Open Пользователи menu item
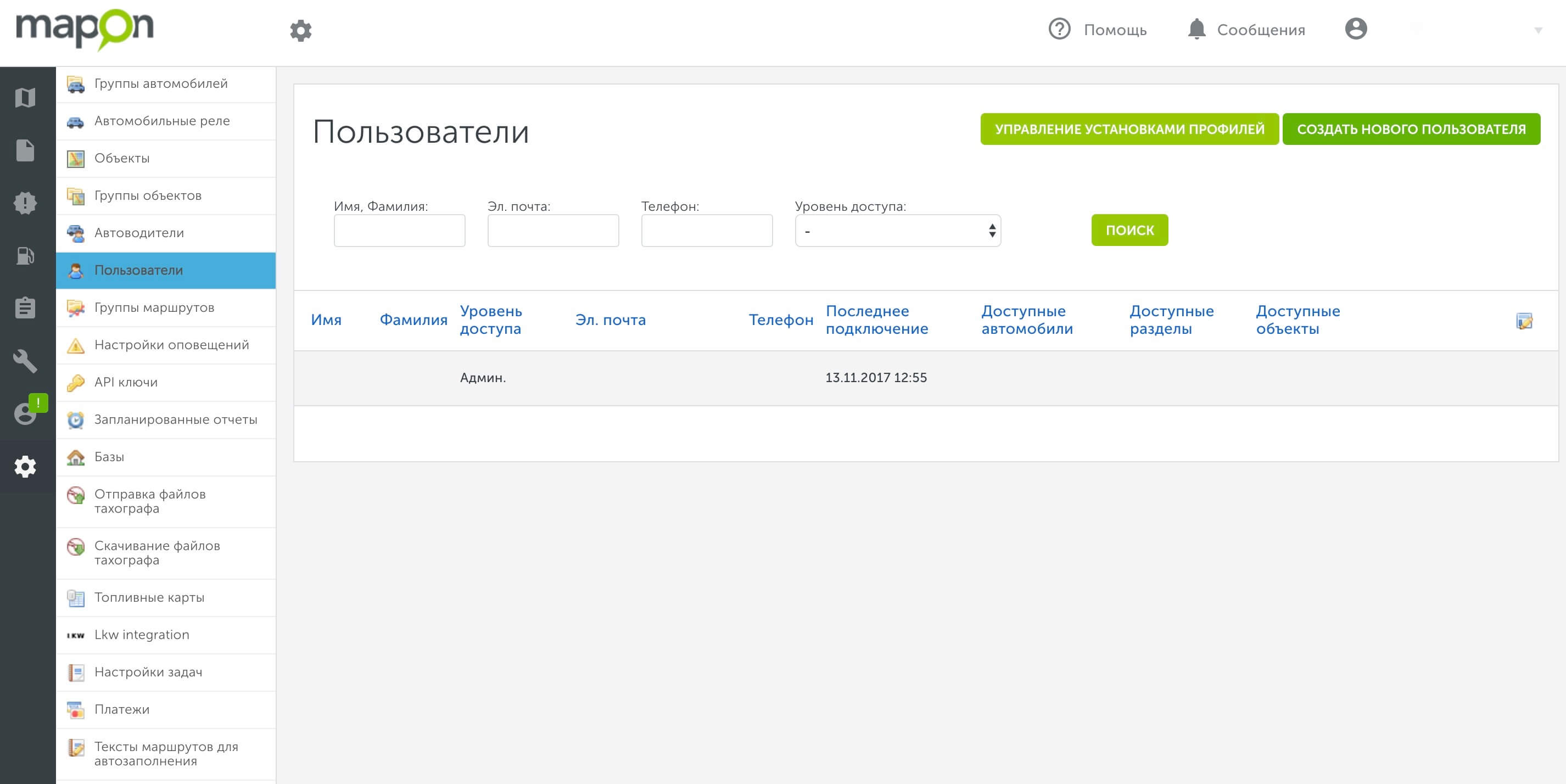 point(166,271)
